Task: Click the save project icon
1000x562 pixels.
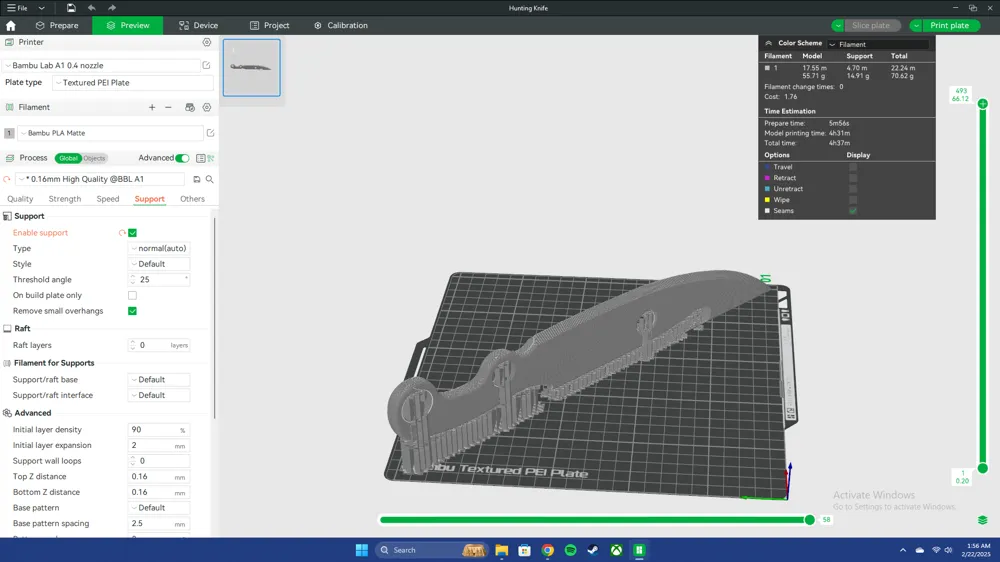Action: pos(71,8)
